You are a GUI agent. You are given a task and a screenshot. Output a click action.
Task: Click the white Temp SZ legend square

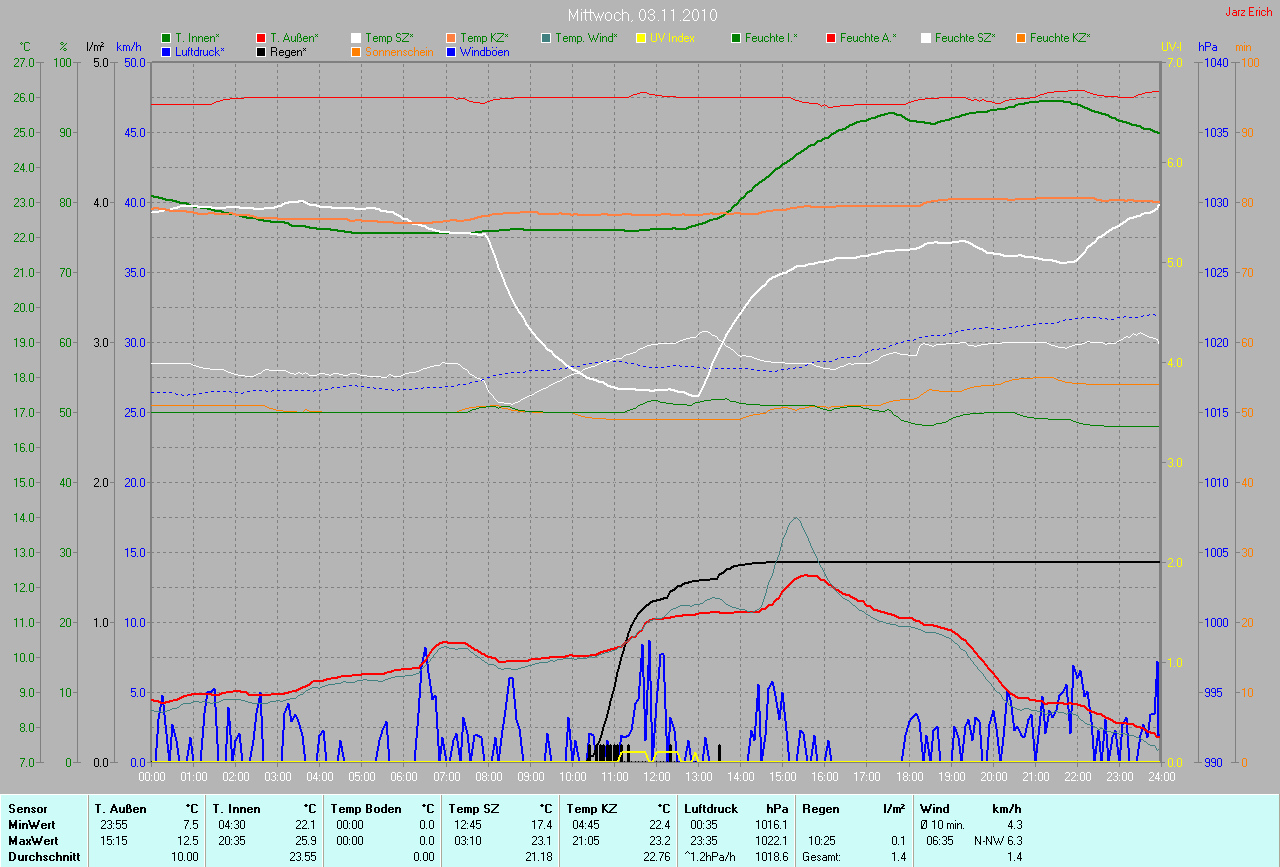tap(356, 38)
